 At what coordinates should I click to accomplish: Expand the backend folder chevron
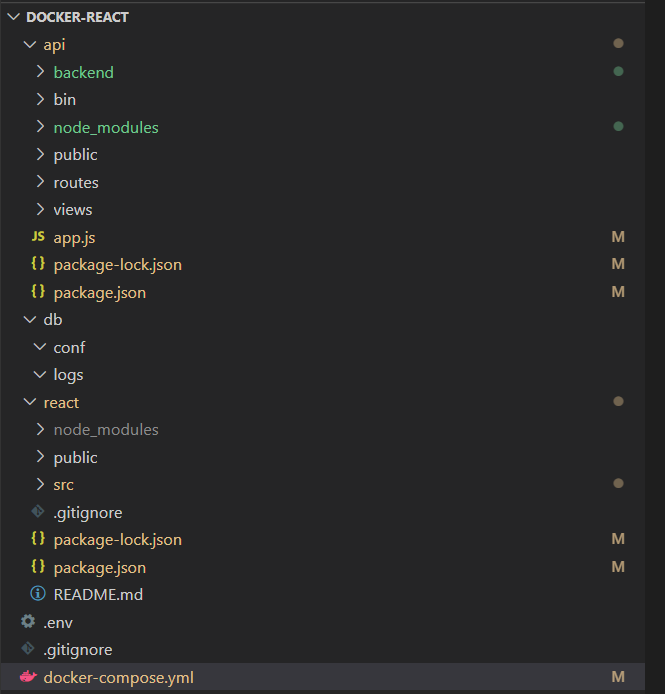pos(39,72)
